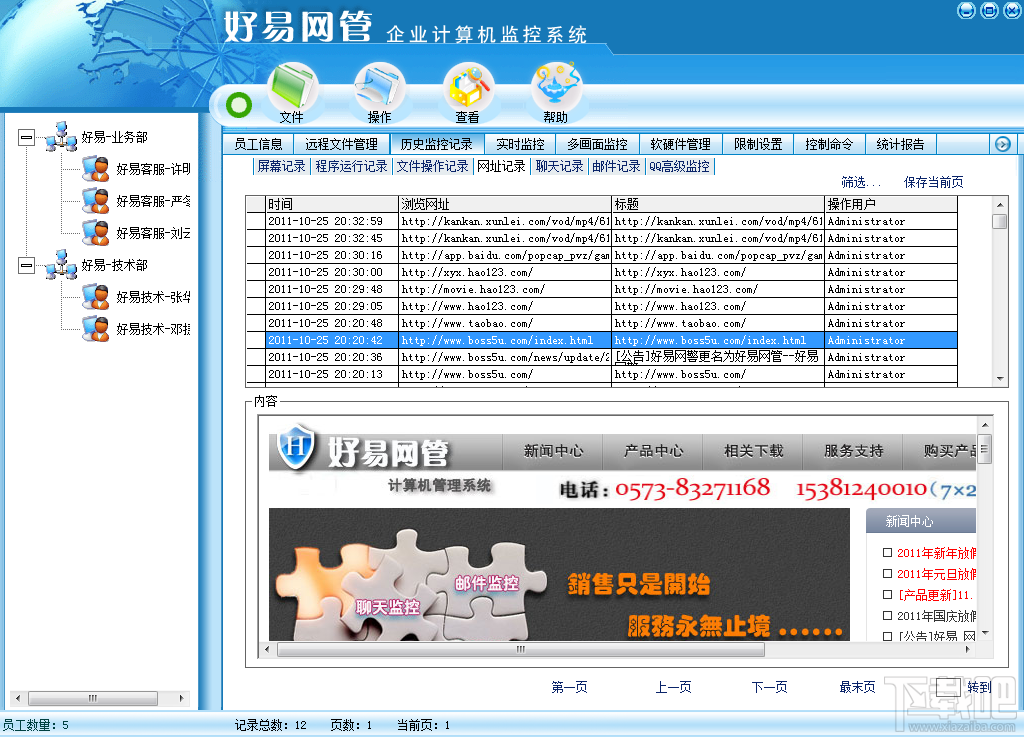Click 相关下载 in web preview nav
This screenshot has width=1024, height=737.
[753, 451]
